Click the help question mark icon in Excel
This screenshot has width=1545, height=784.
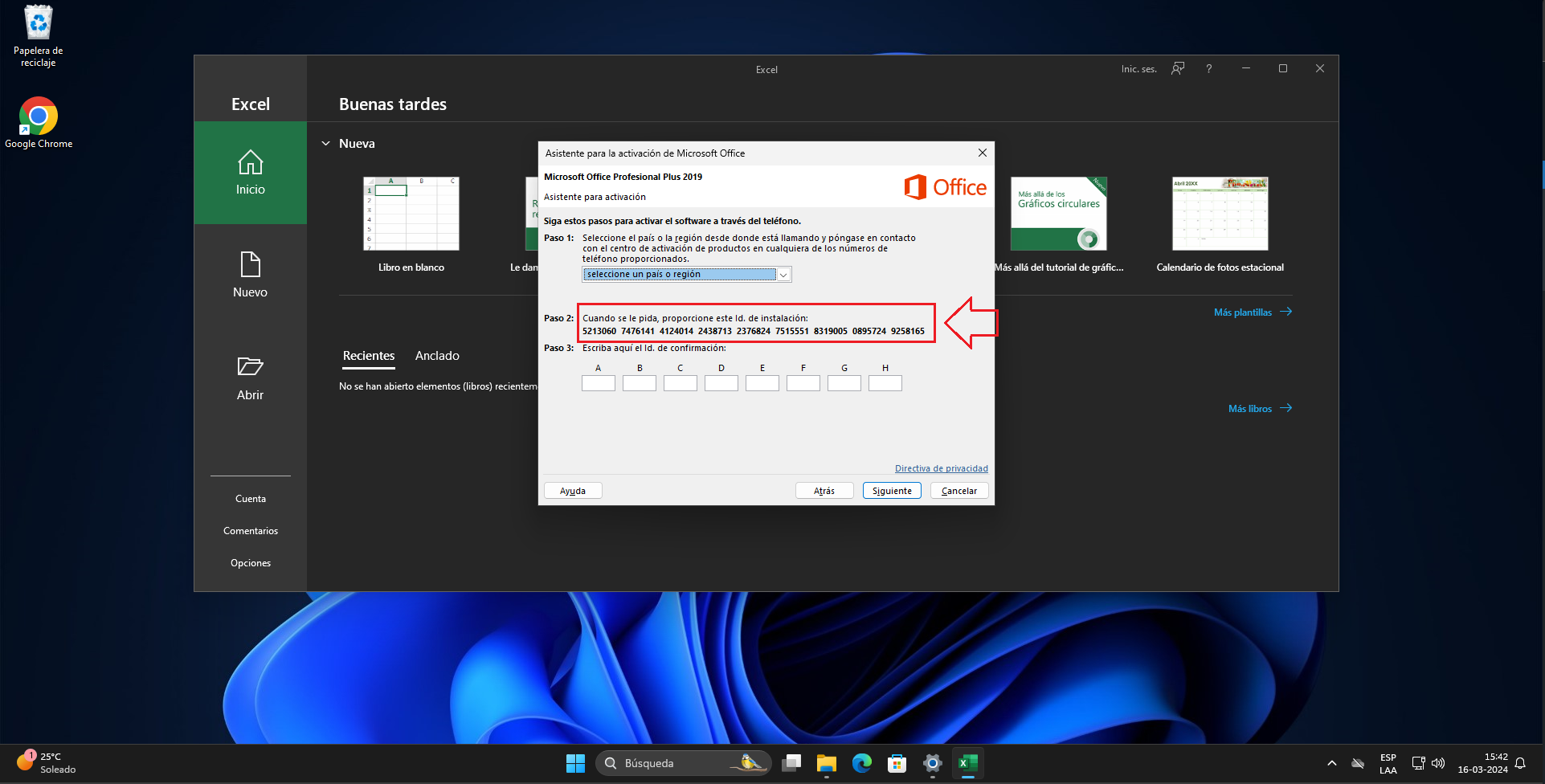pyautogui.click(x=1208, y=69)
